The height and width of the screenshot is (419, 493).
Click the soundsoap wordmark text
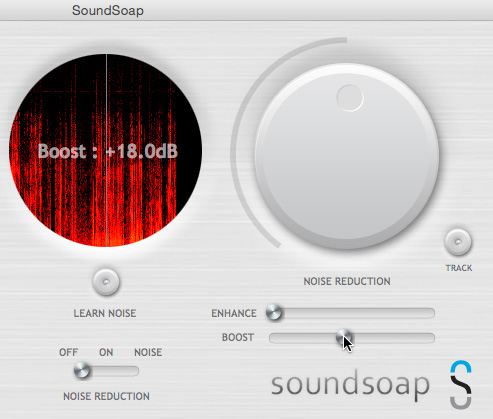coord(350,385)
